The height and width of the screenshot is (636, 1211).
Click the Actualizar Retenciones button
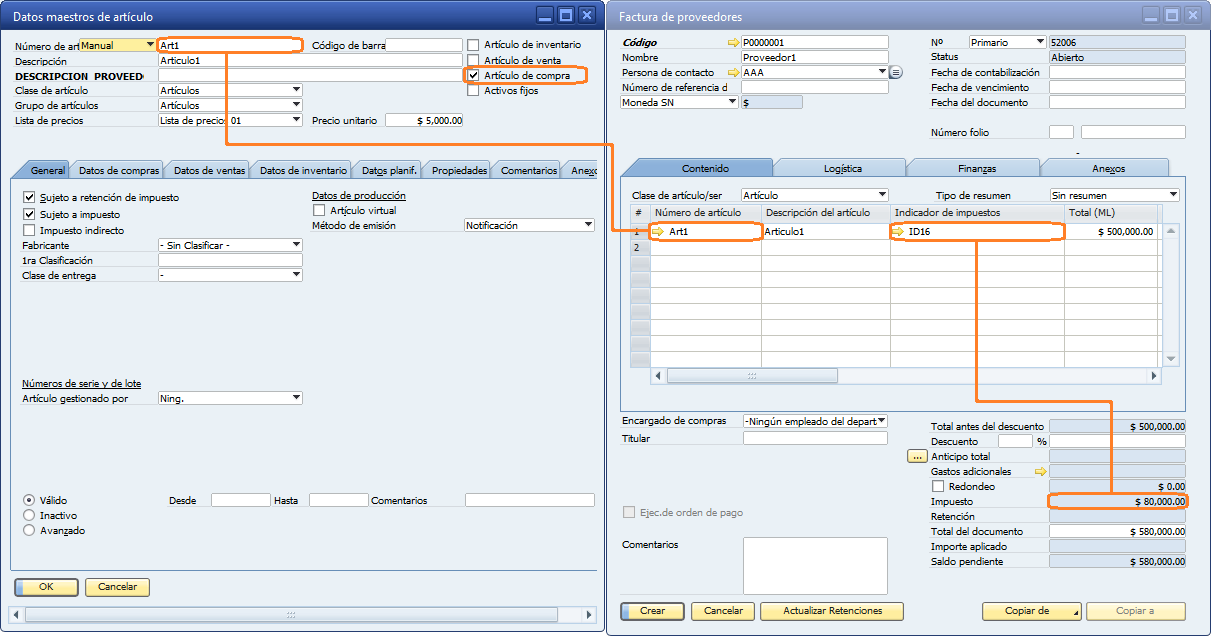click(x=832, y=611)
